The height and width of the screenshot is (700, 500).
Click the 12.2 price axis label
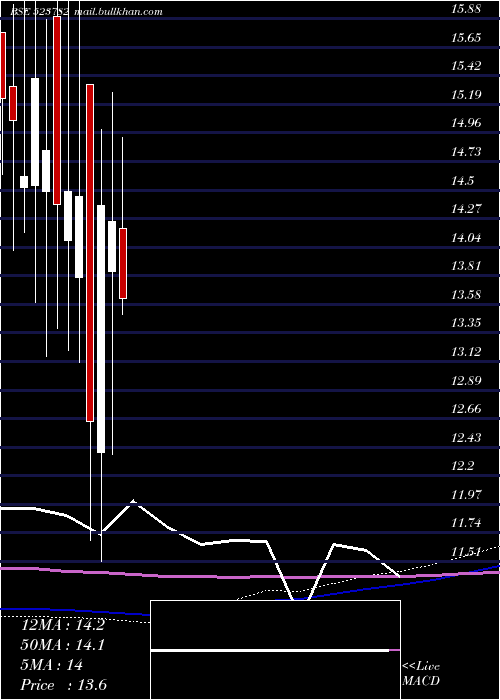(462, 466)
